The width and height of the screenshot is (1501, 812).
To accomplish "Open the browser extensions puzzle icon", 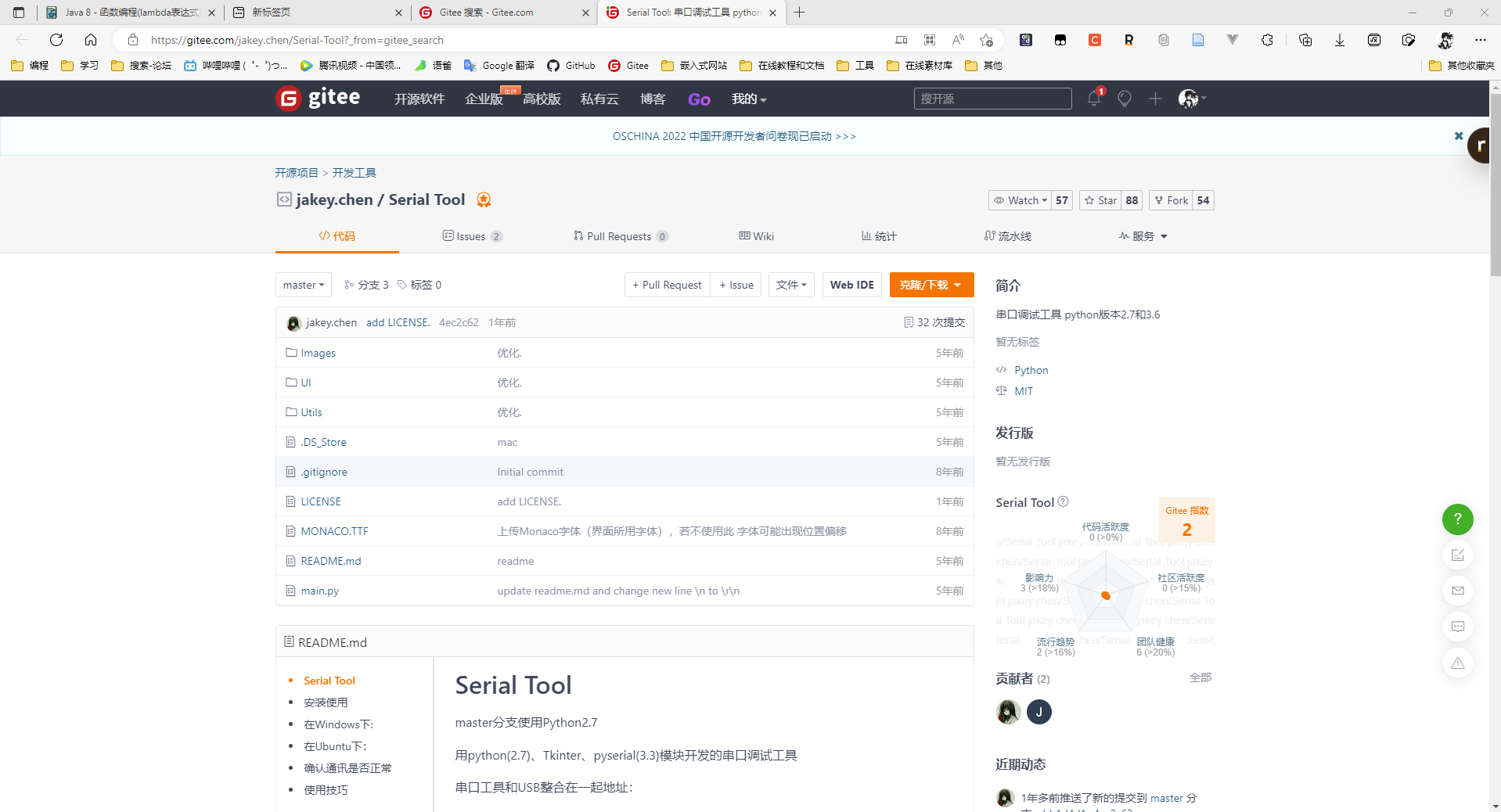I will coord(1267,40).
